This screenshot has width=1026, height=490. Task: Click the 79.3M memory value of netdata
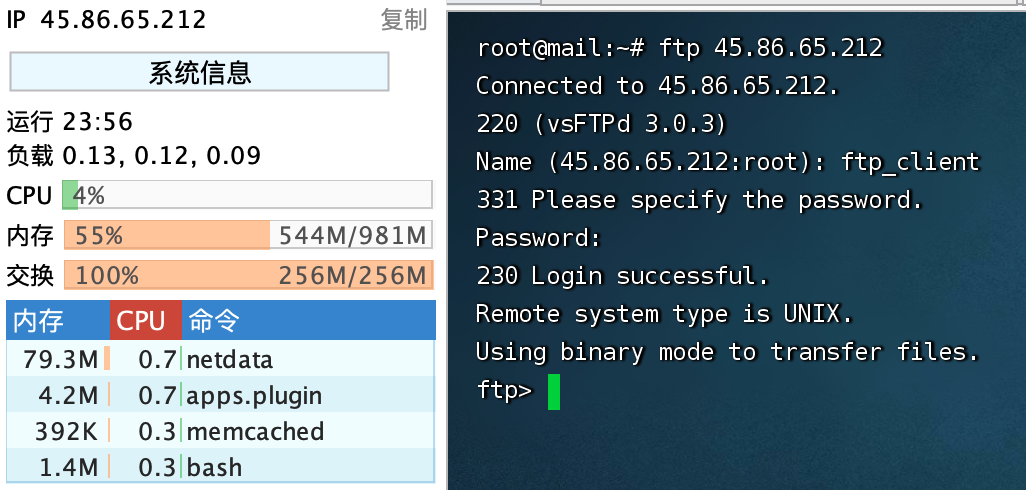60,359
